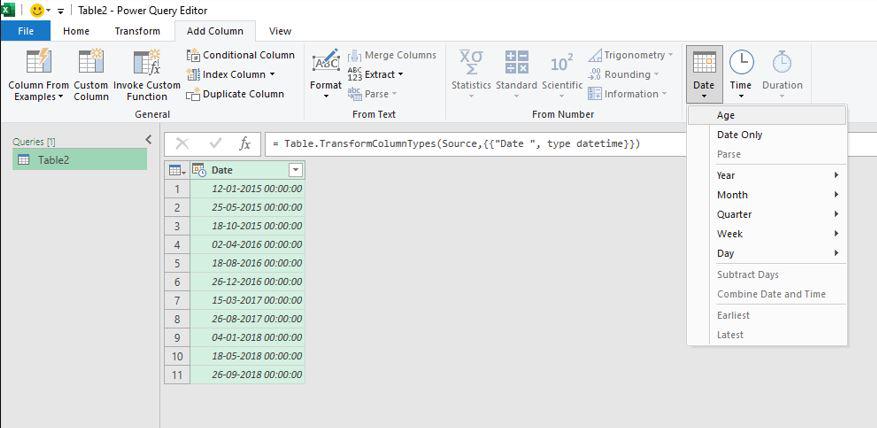
Task: Click the fx formula icon
Action: 244,144
